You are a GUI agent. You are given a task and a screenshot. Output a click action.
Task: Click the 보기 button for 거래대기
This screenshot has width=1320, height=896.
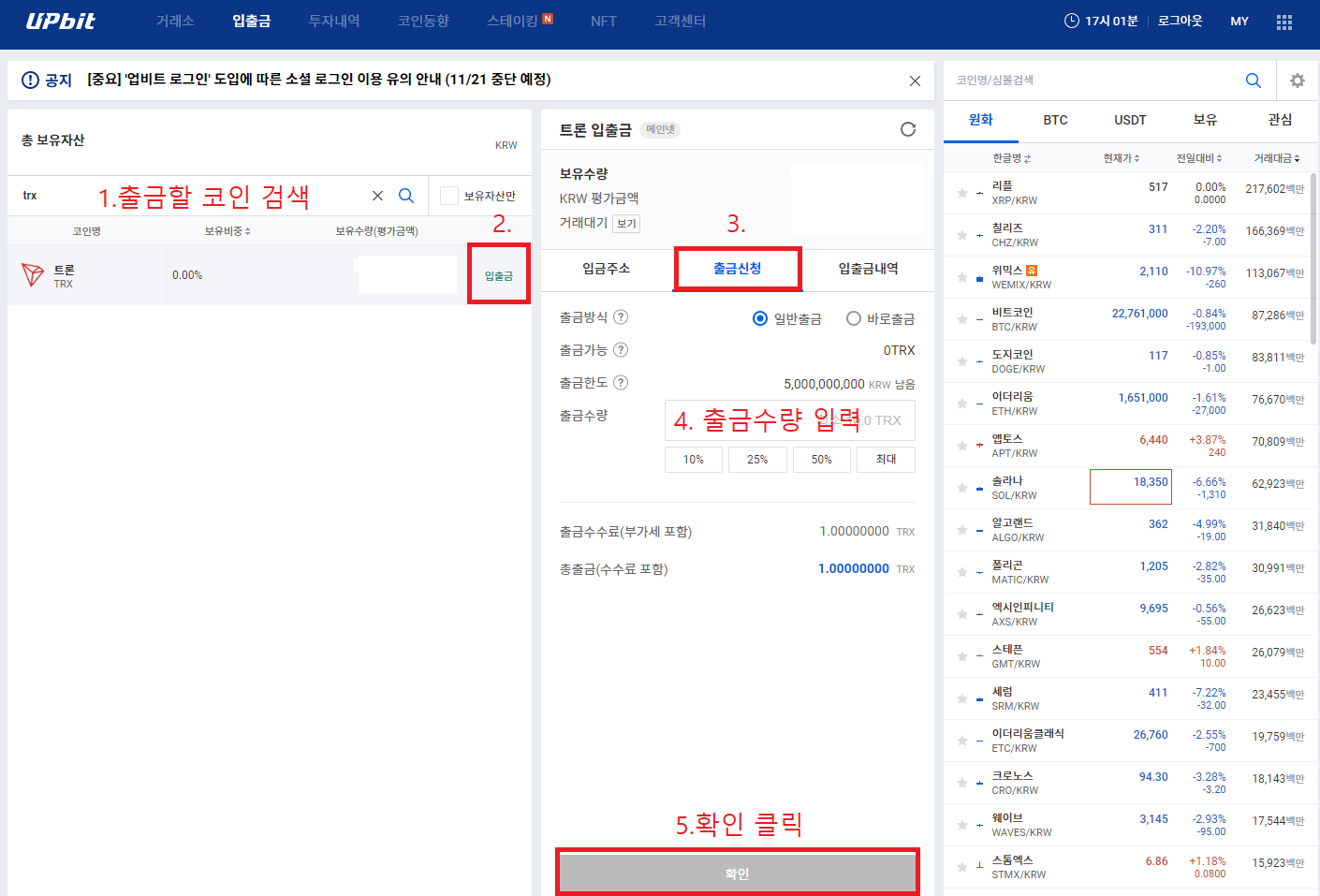click(x=626, y=224)
